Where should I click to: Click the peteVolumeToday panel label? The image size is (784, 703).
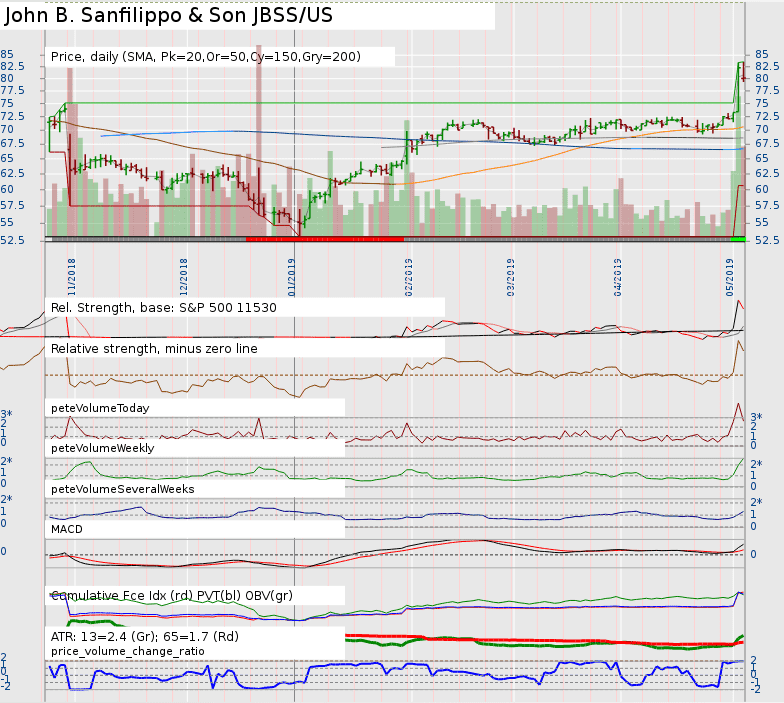(100, 408)
